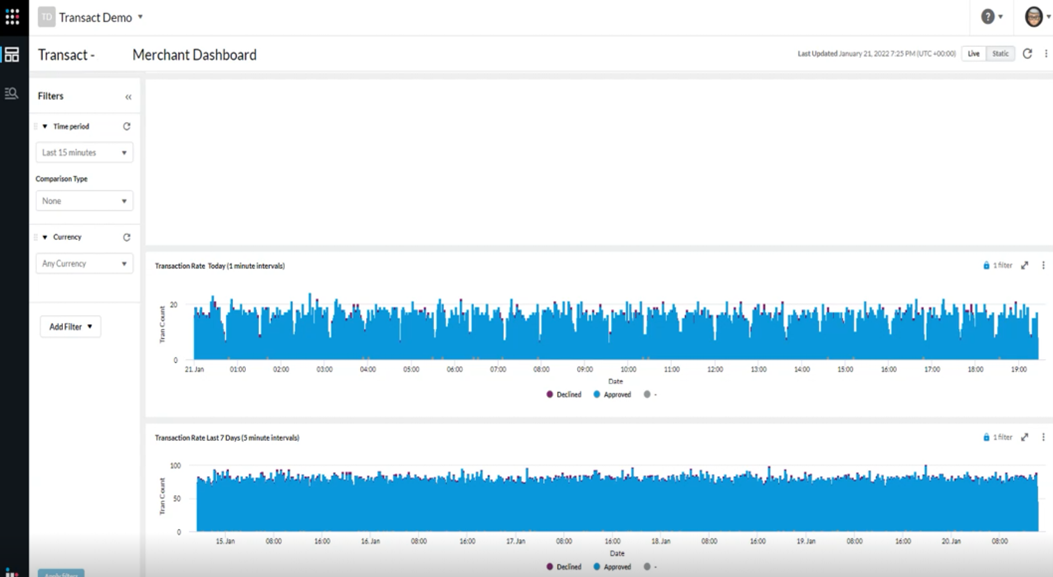
Task: Open the help menu next to your avatar
Action: pos(988,16)
